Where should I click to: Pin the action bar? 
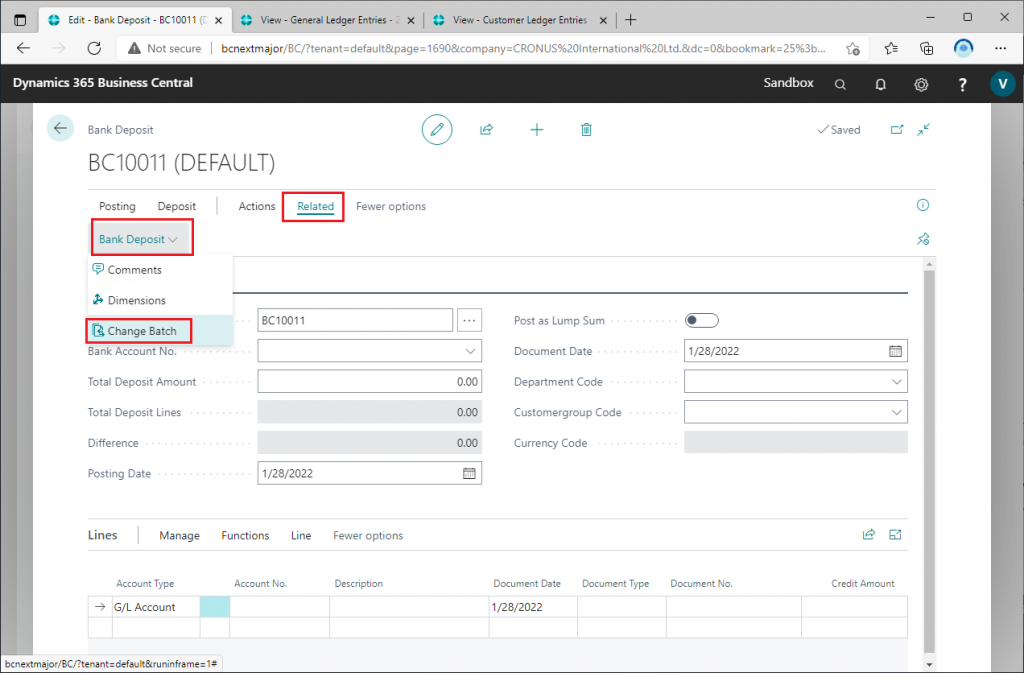923,239
